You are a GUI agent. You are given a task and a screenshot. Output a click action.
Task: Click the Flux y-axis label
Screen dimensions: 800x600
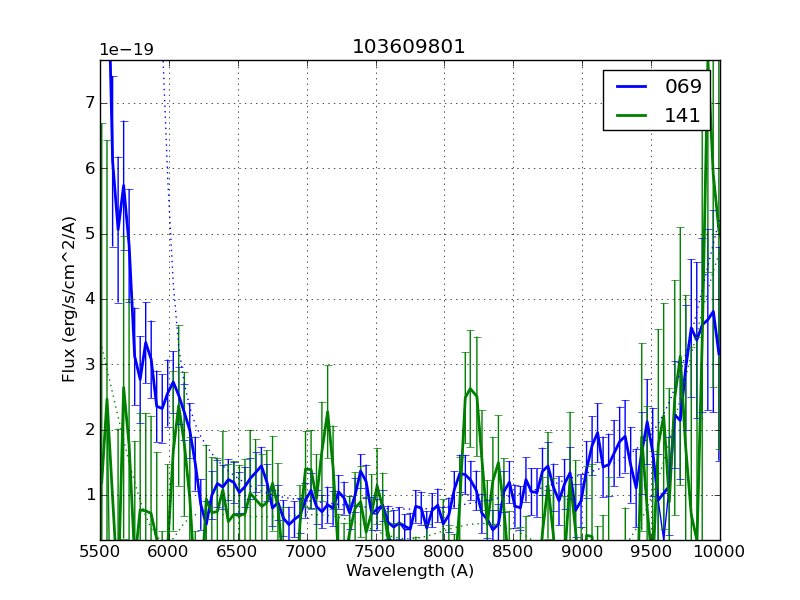tap(69, 299)
